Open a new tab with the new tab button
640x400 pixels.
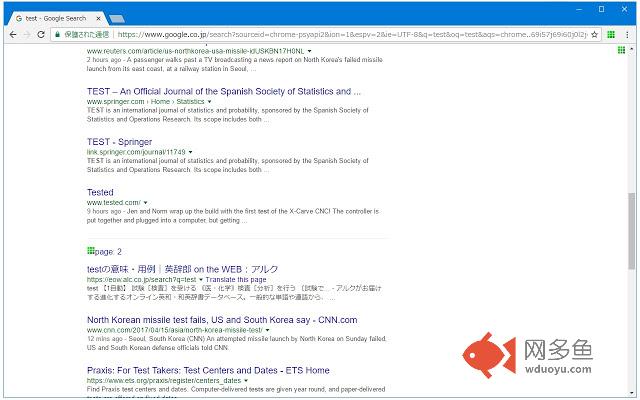coord(117,19)
